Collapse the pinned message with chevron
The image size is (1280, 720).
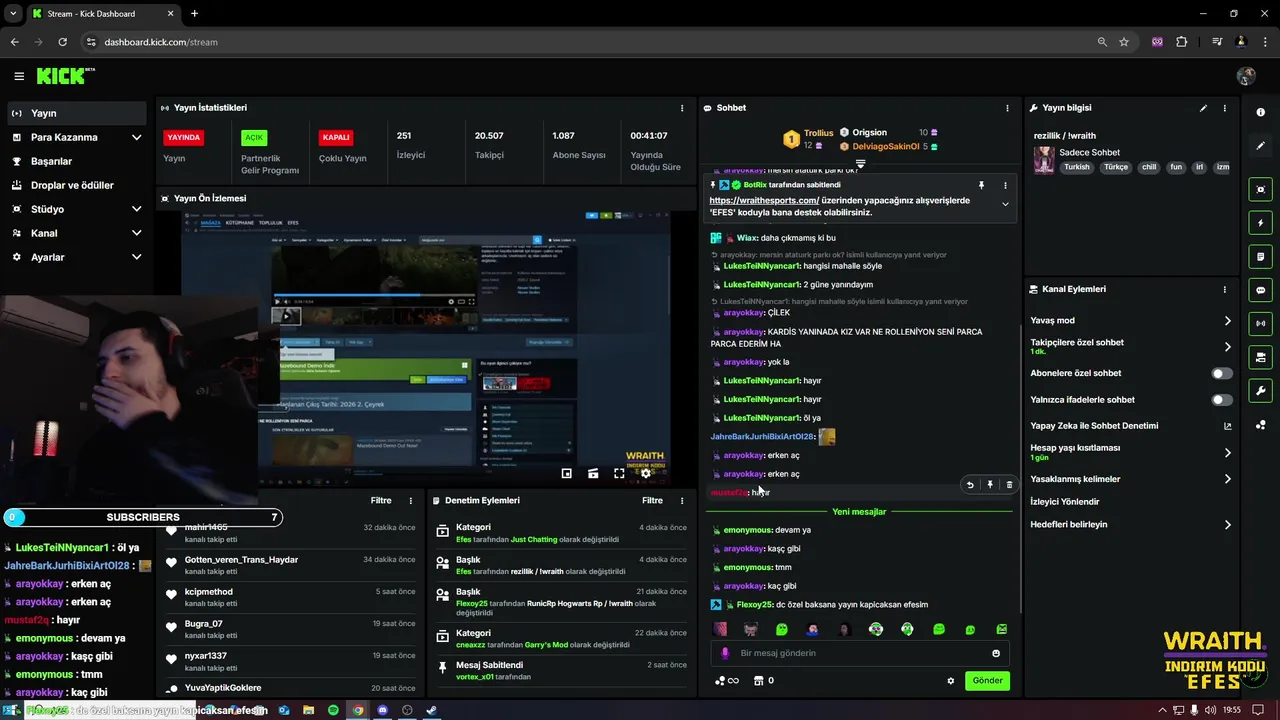[x=1005, y=204]
